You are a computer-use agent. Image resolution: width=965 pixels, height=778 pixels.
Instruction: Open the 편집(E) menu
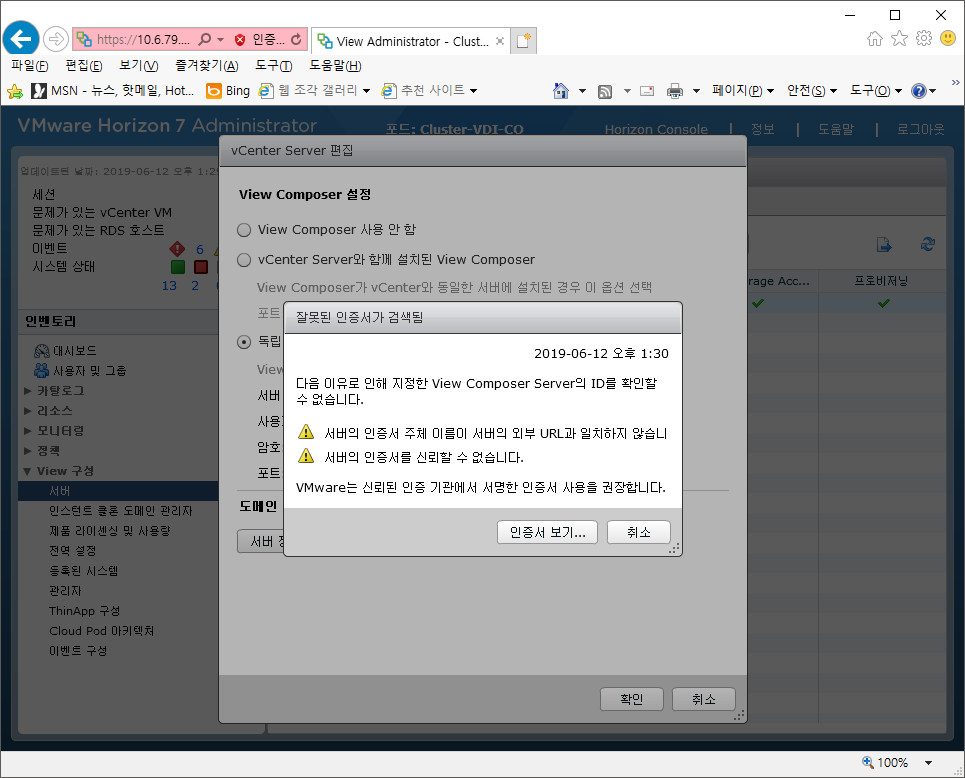[84, 65]
